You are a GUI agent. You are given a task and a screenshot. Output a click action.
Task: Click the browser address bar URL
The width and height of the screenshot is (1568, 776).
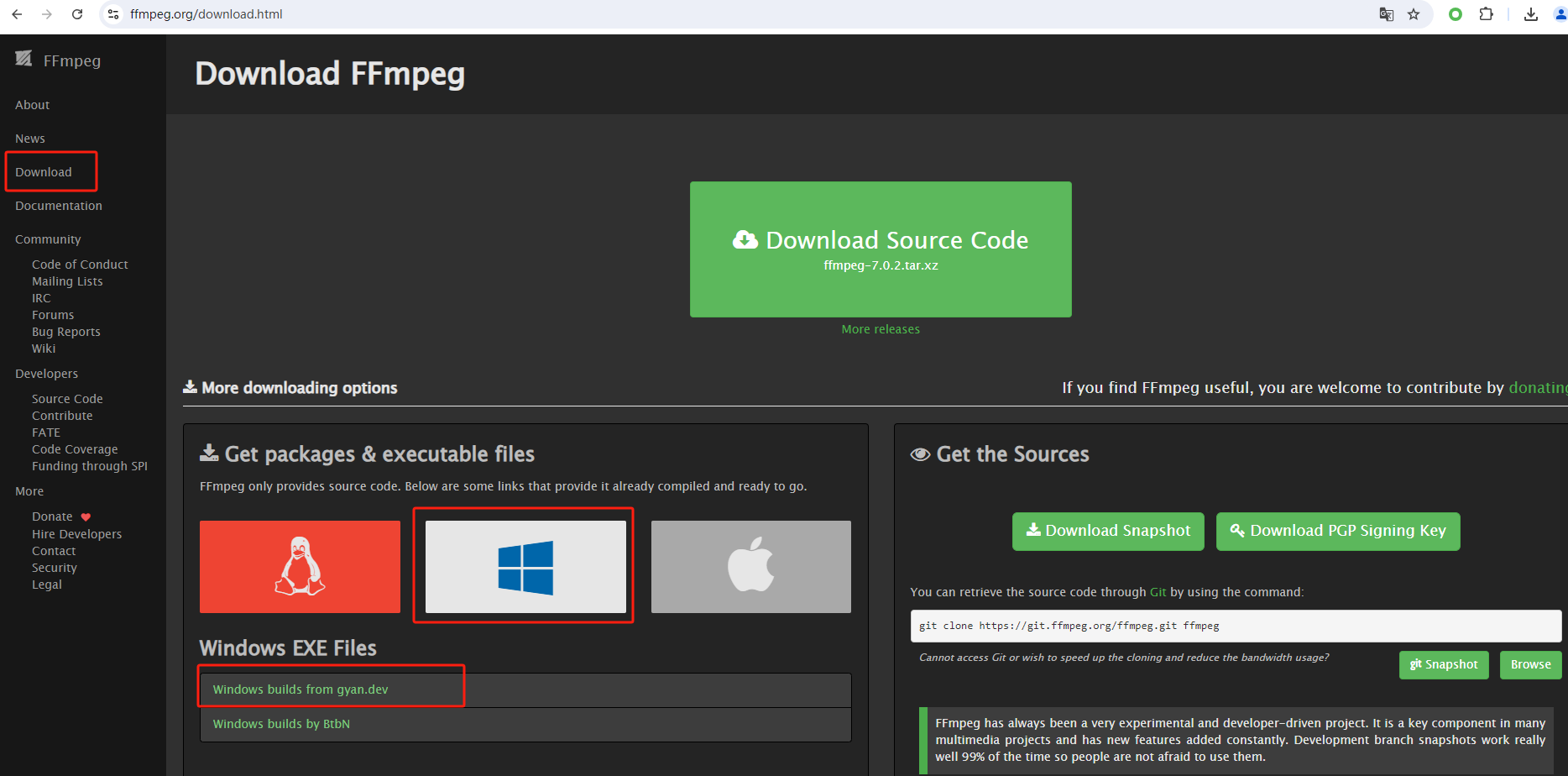coord(206,14)
